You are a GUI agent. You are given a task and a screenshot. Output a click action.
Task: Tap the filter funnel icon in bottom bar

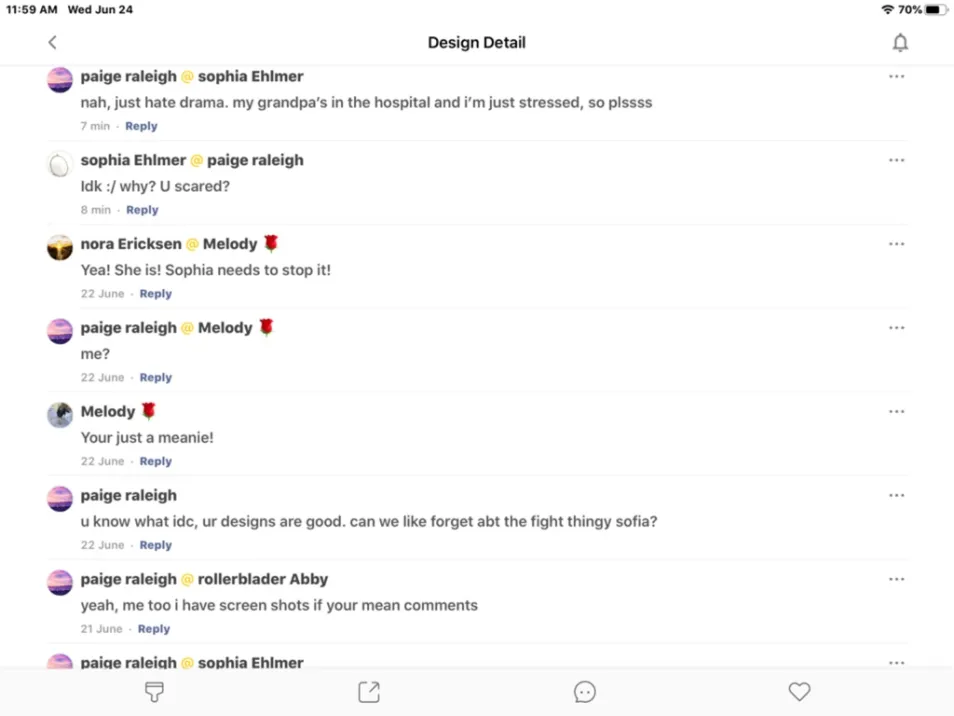(x=154, y=691)
